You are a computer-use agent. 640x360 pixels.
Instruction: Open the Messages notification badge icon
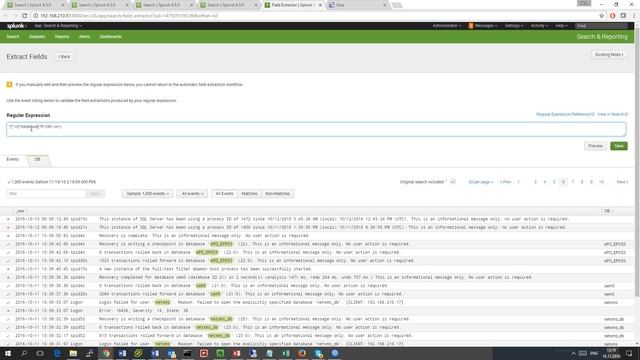point(471,26)
